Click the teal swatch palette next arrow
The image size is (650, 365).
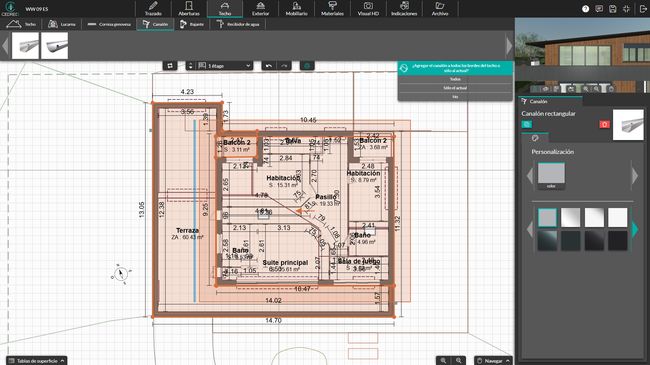click(x=635, y=229)
